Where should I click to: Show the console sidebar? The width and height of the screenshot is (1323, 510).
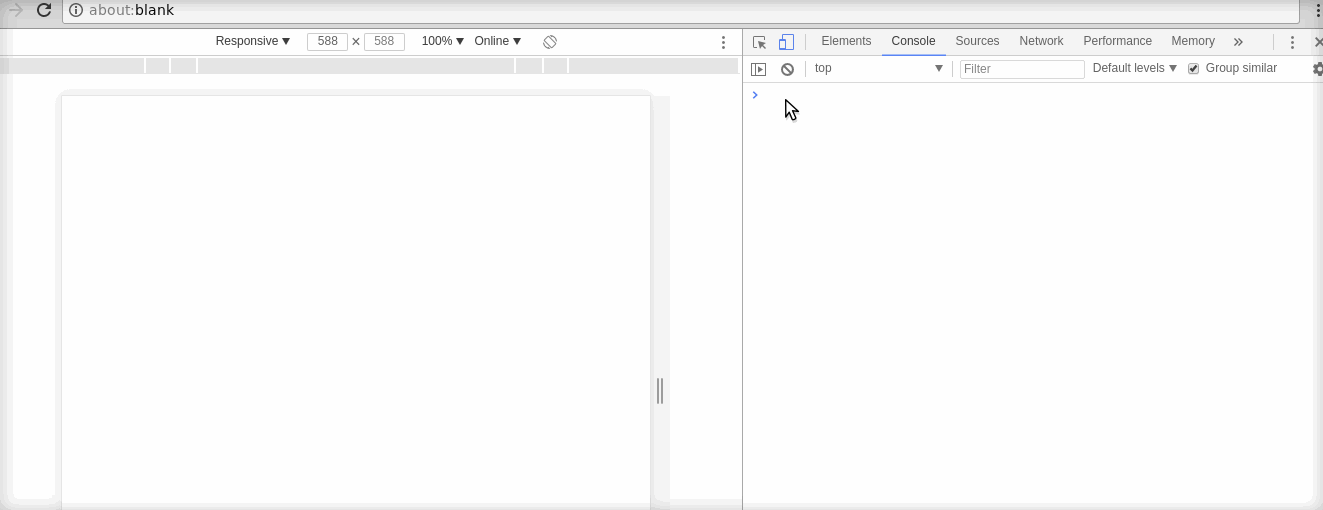click(759, 69)
